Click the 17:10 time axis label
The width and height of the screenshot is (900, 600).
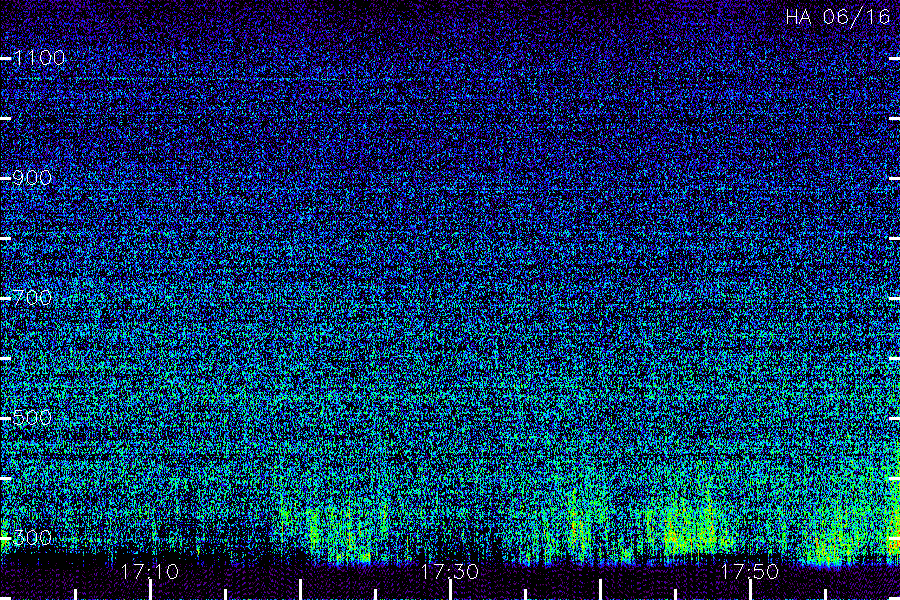[x=150, y=572]
